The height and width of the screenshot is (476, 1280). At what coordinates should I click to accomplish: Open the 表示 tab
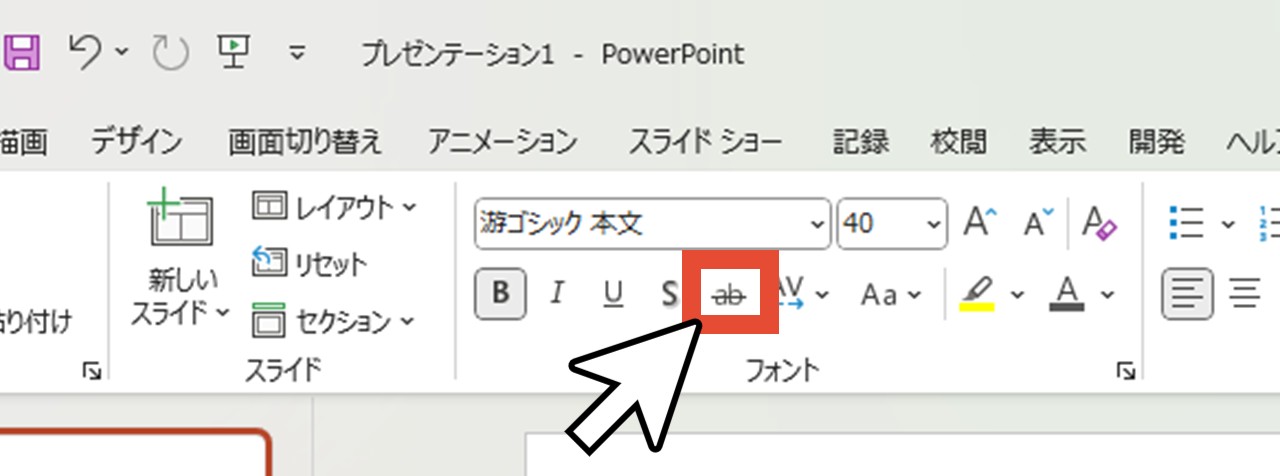click(x=1058, y=141)
